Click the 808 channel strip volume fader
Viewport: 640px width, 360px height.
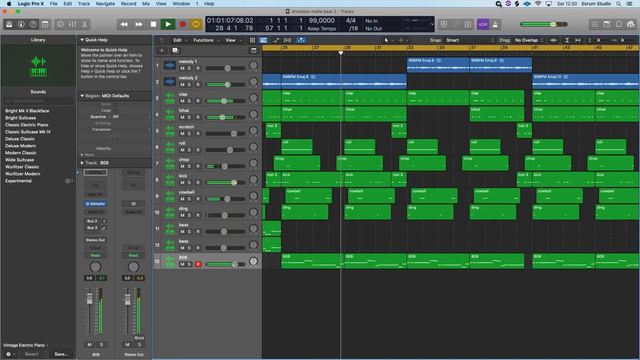pyautogui.click(x=89, y=298)
